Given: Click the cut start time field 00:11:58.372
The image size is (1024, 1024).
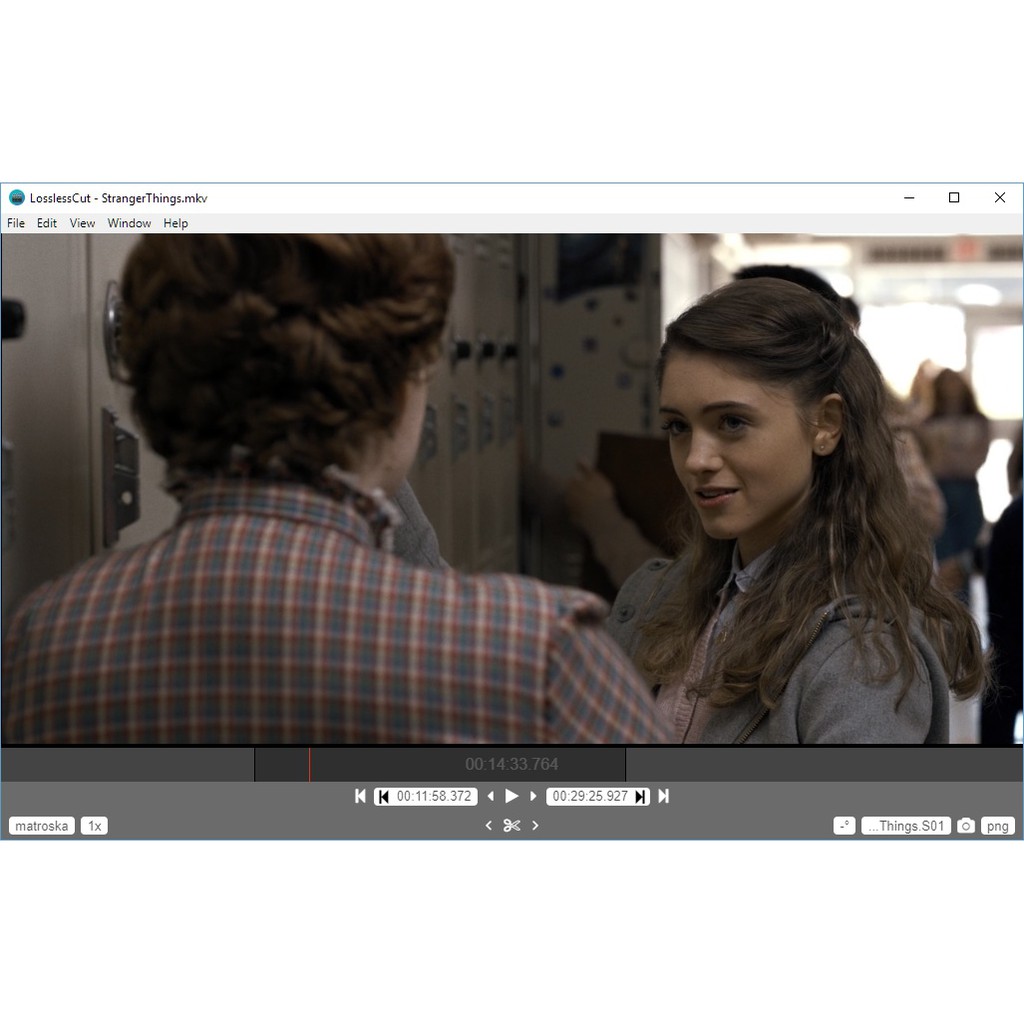Looking at the screenshot, I should coord(433,796).
